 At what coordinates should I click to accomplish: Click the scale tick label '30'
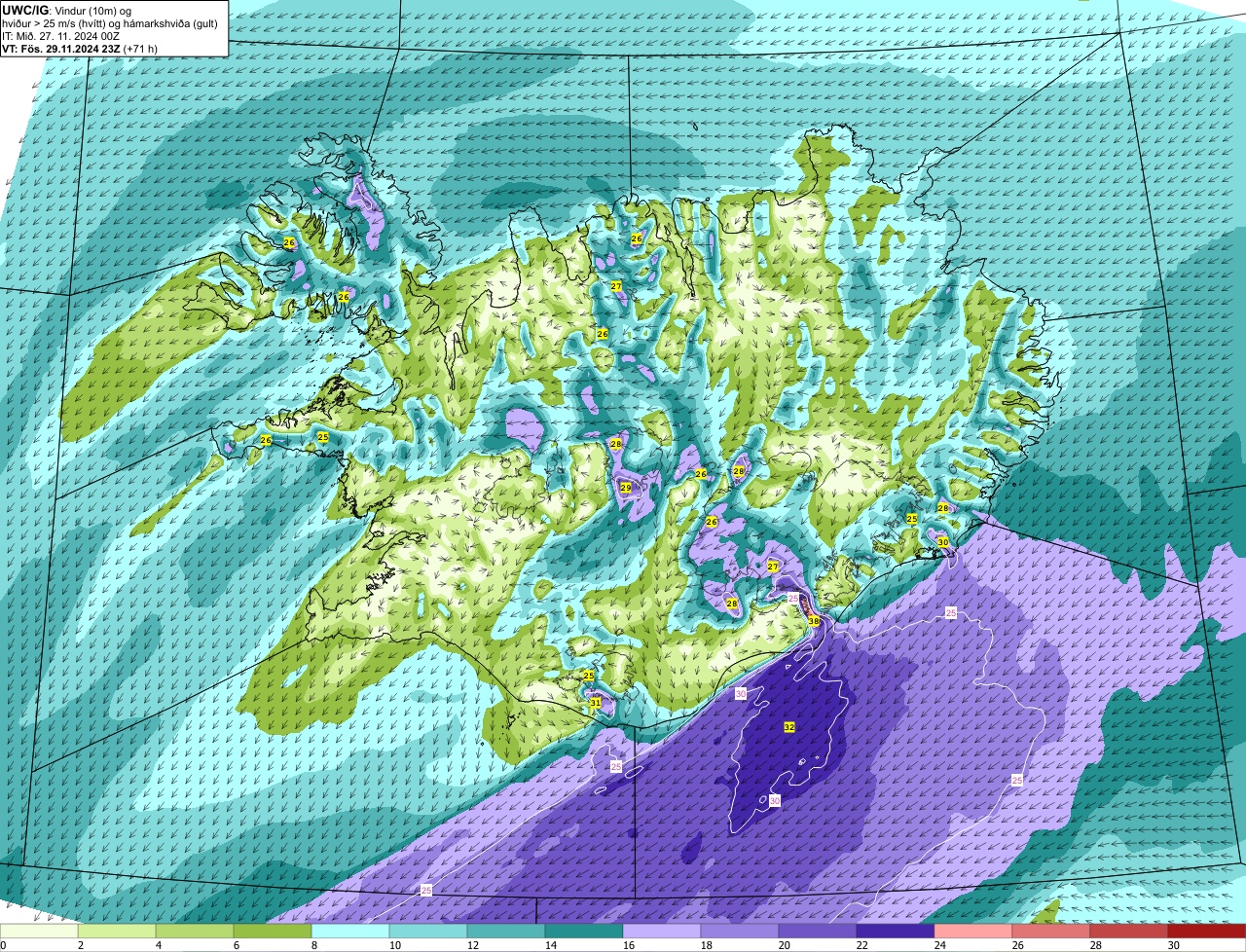[1174, 945]
